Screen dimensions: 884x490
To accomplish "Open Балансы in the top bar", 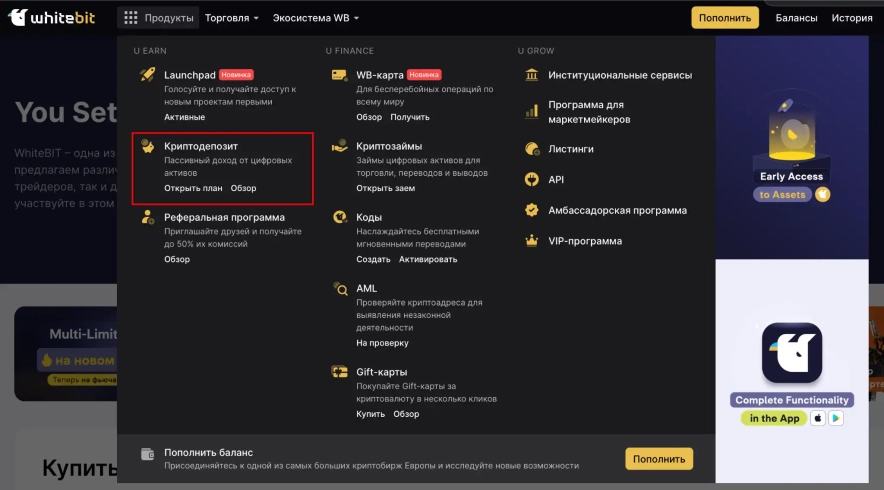I will [x=796, y=18].
